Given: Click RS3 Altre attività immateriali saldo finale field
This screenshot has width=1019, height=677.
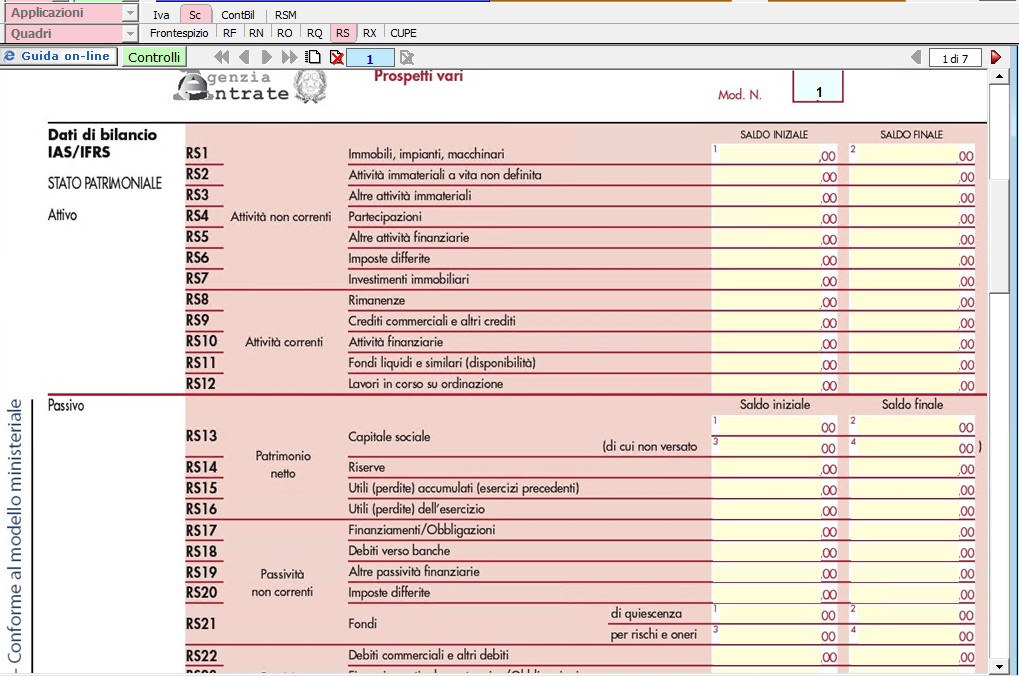Looking at the screenshot, I should pyautogui.click(x=912, y=196).
